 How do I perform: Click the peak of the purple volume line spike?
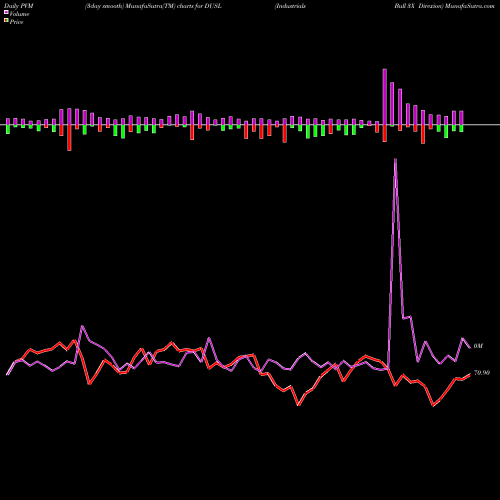coord(395,159)
